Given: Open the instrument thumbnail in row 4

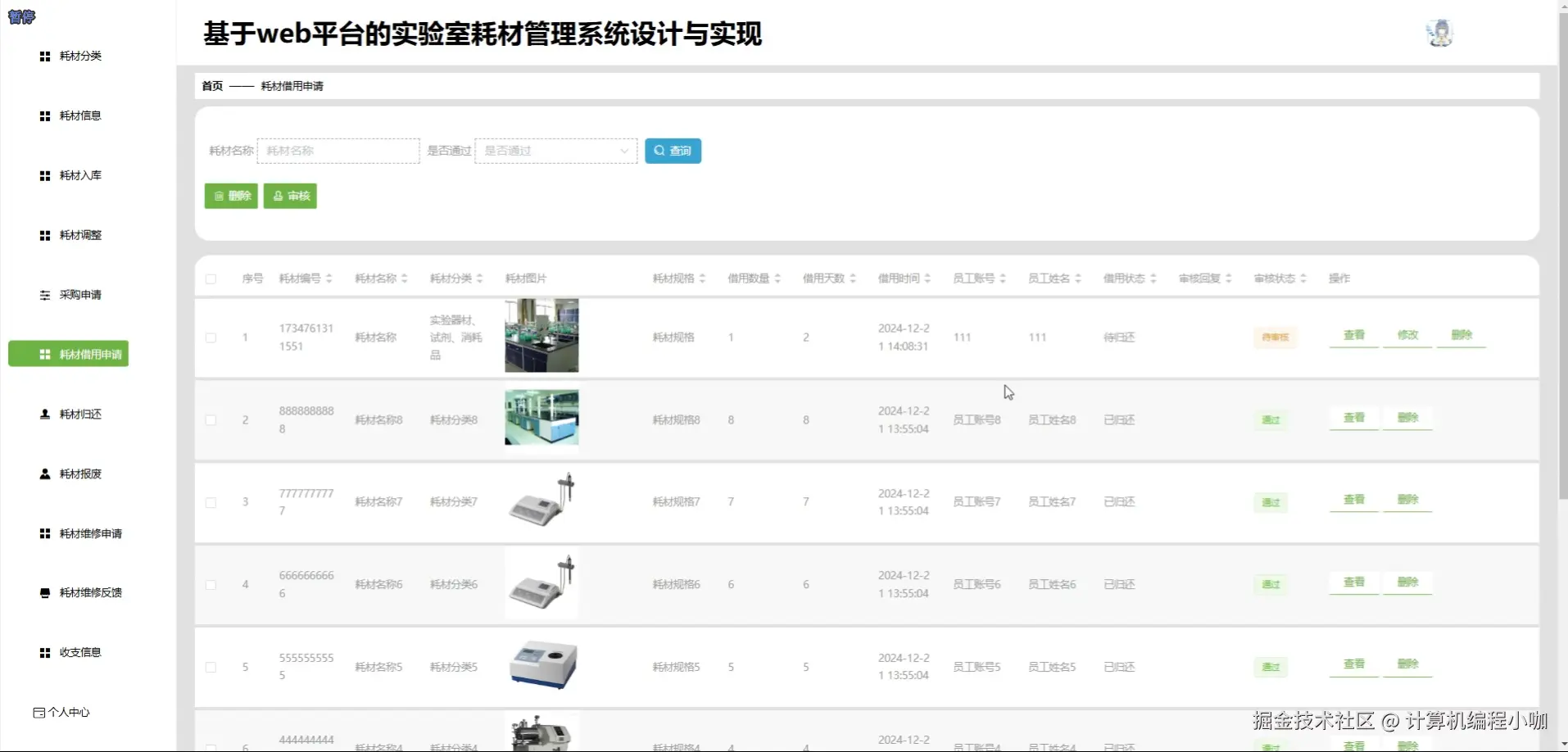Looking at the screenshot, I should (542, 583).
